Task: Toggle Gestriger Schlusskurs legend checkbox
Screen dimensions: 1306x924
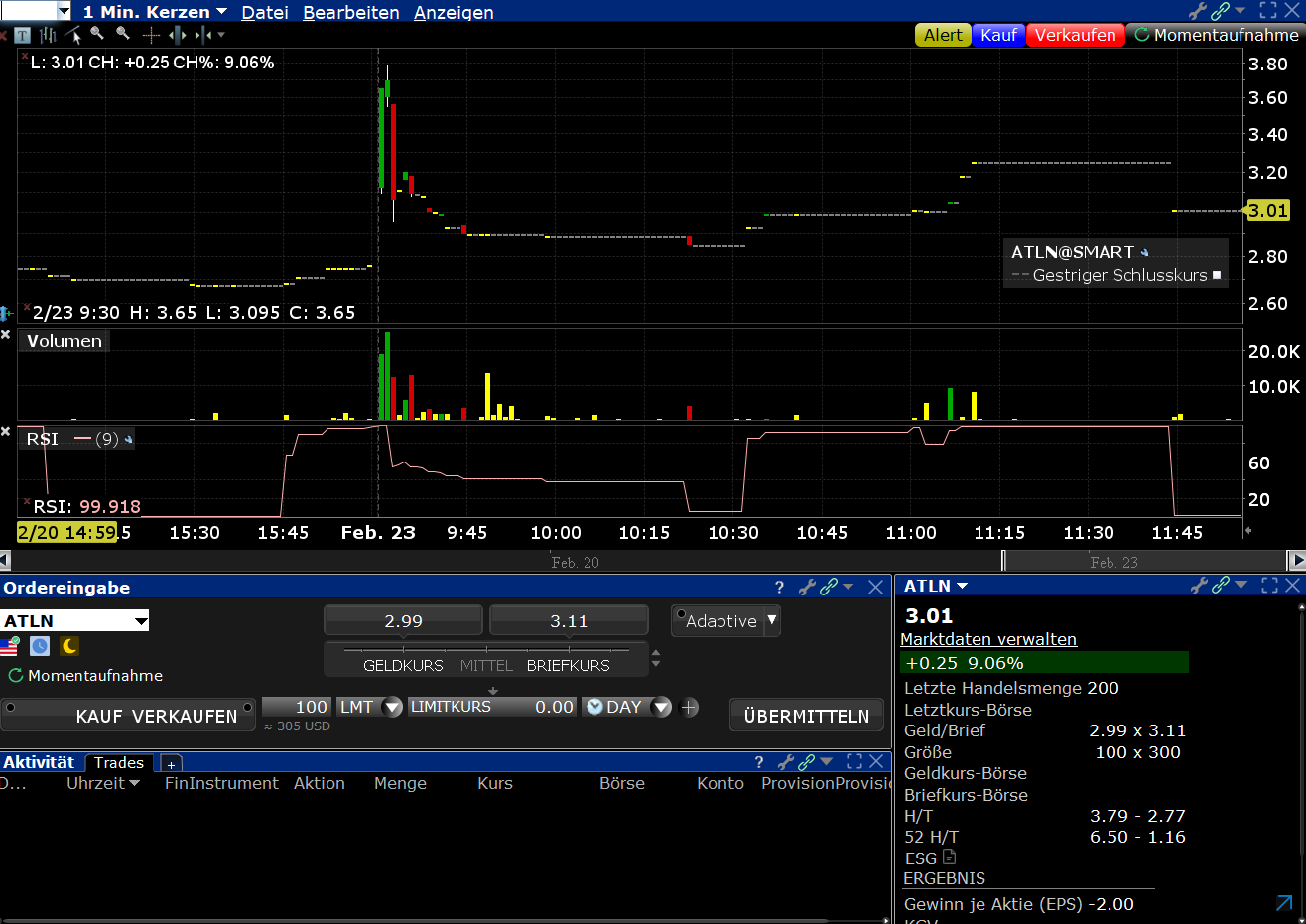Action: tap(1217, 275)
